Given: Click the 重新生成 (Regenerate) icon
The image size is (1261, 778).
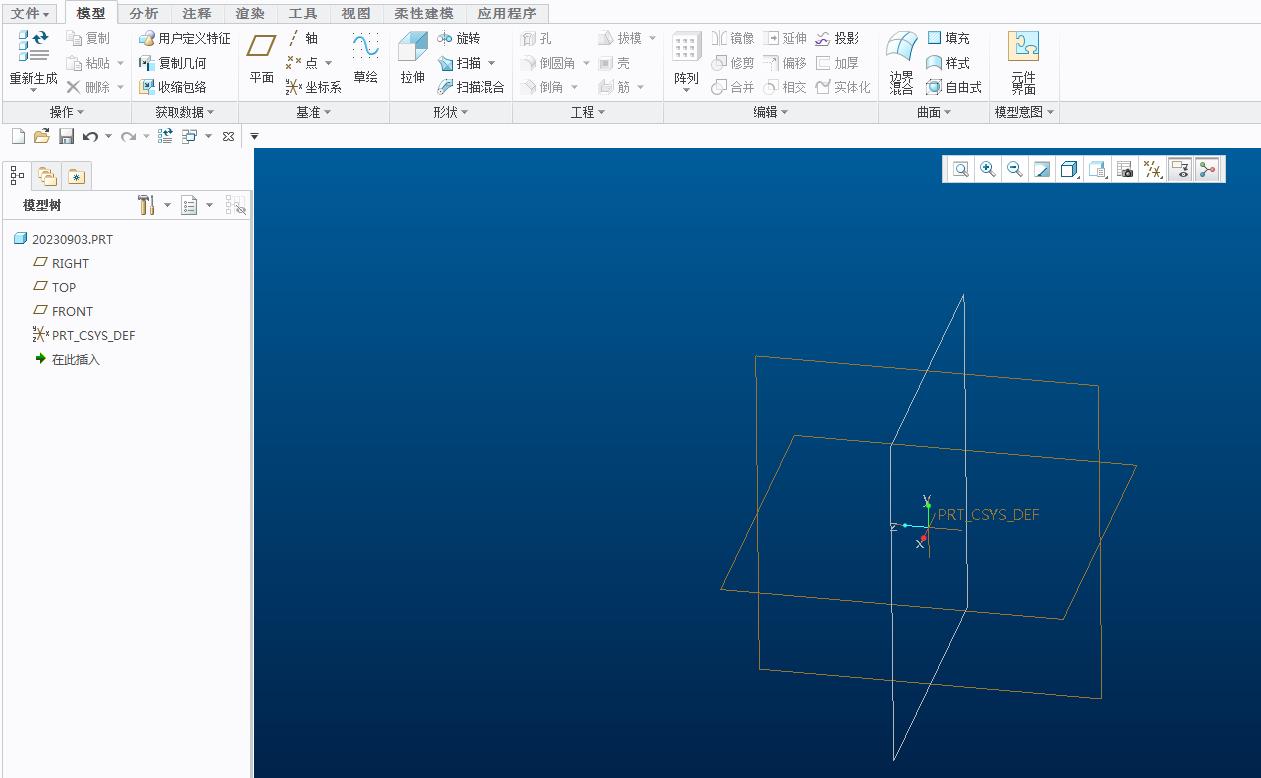Looking at the screenshot, I should point(33,46).
